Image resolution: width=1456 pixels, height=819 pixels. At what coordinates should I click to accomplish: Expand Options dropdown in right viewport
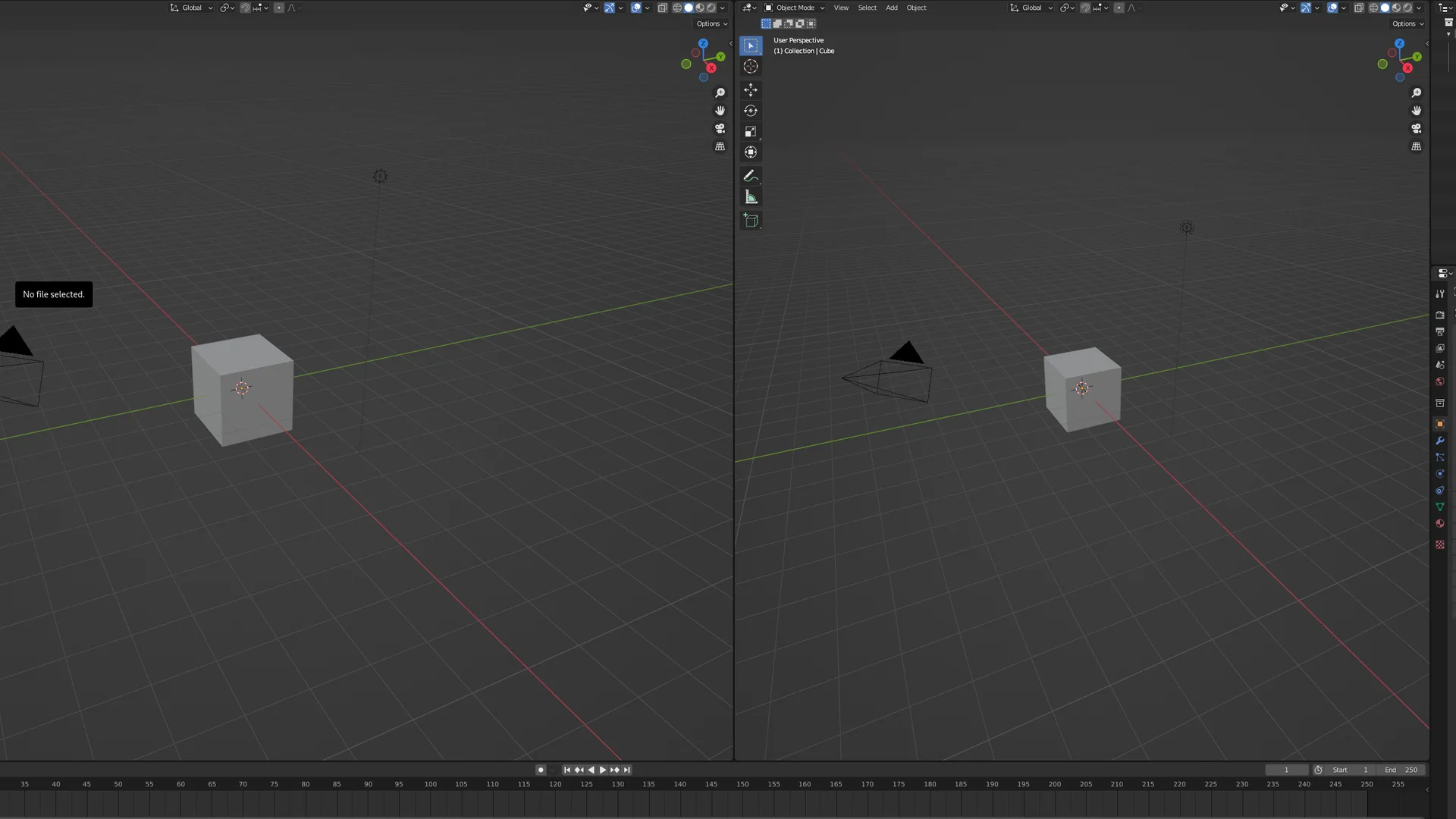click(x=1407, y=24)
